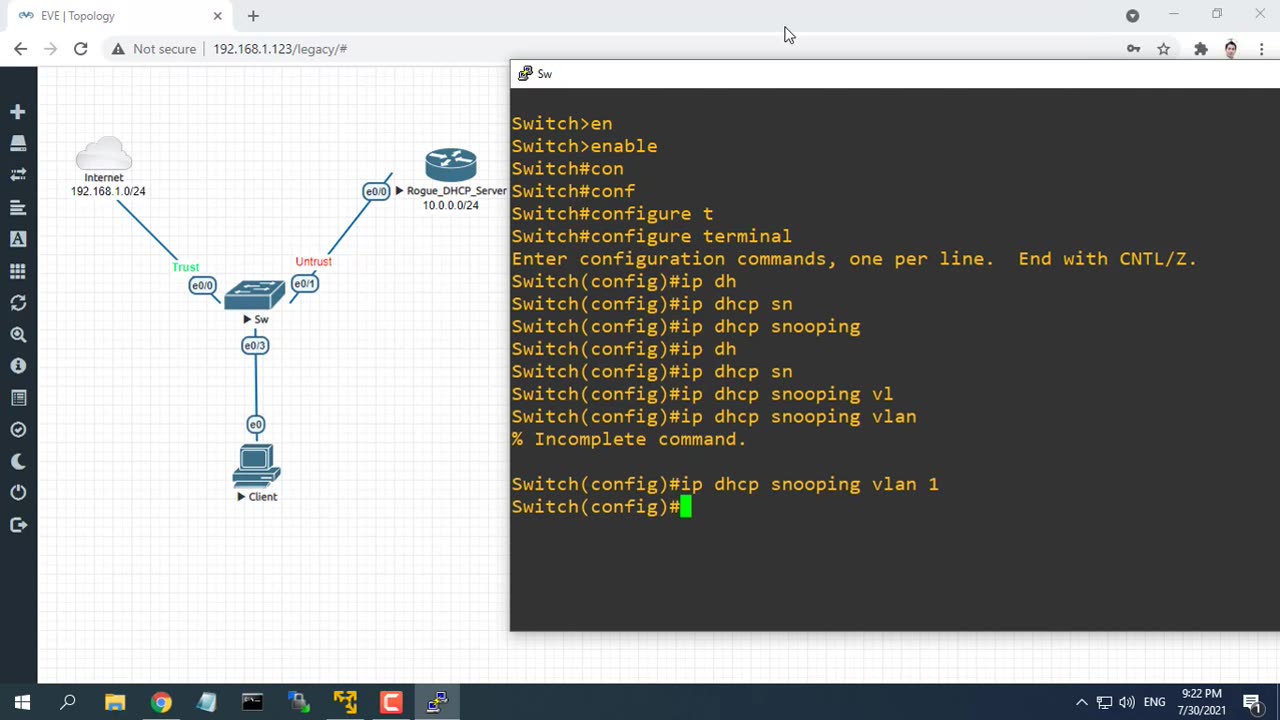This screenshot has width=1280, height=720.
Task: Click the Sw PuTTY window title icon
Action: tap(525, 74)
